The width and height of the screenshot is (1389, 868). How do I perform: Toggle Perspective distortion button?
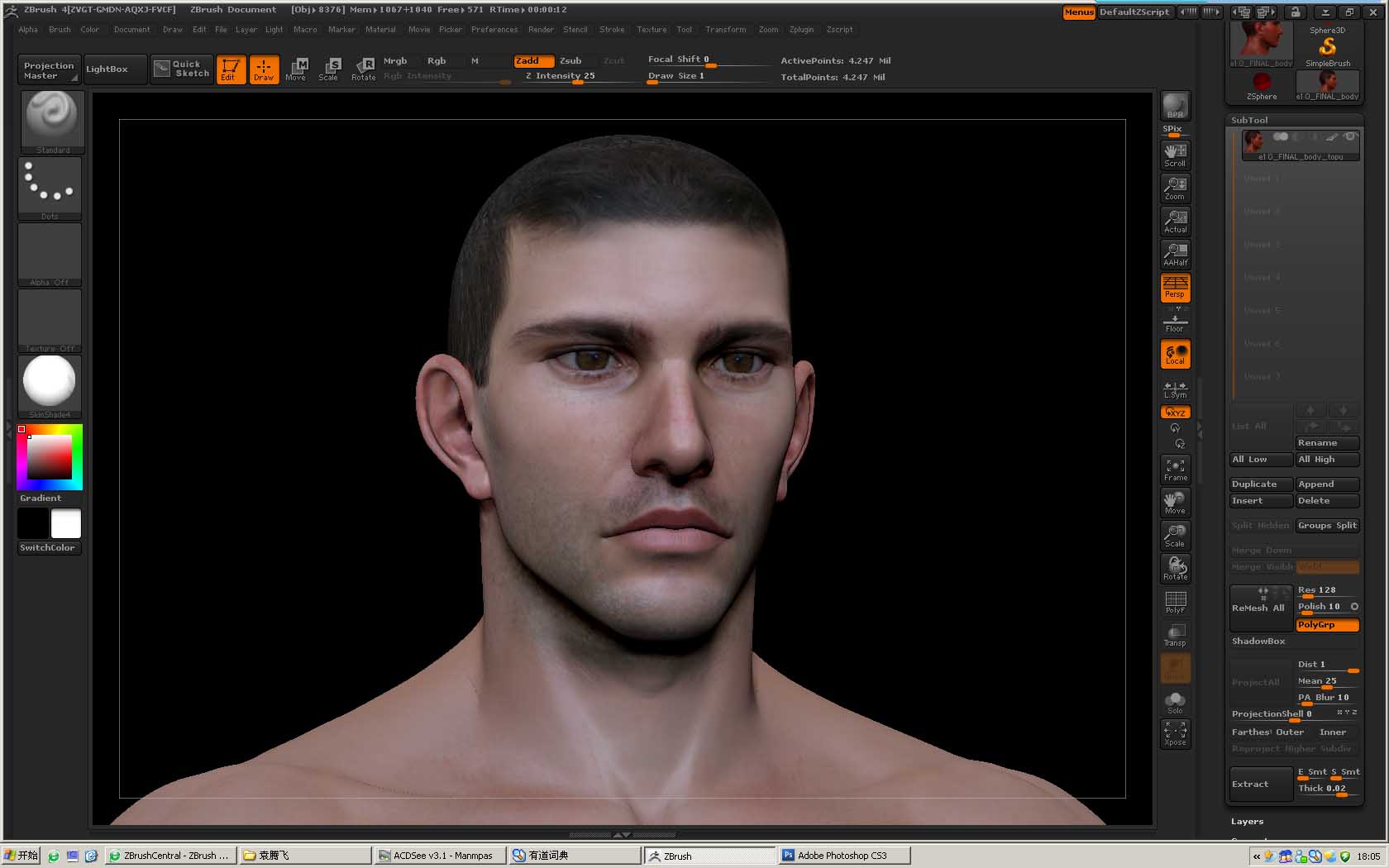click(x=1175, y=288)
